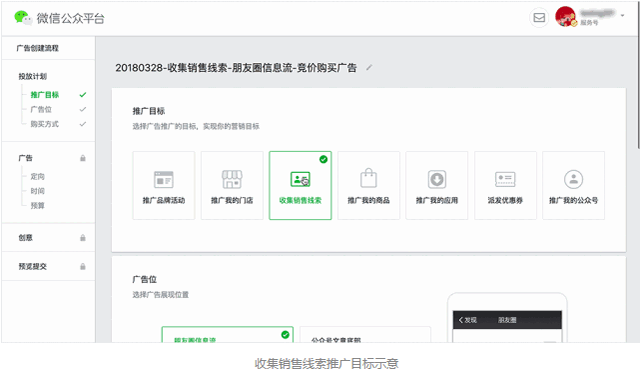The image size is (640, 370).
Task: Open the 定向 sidebar item
Action: coord(38,176)
